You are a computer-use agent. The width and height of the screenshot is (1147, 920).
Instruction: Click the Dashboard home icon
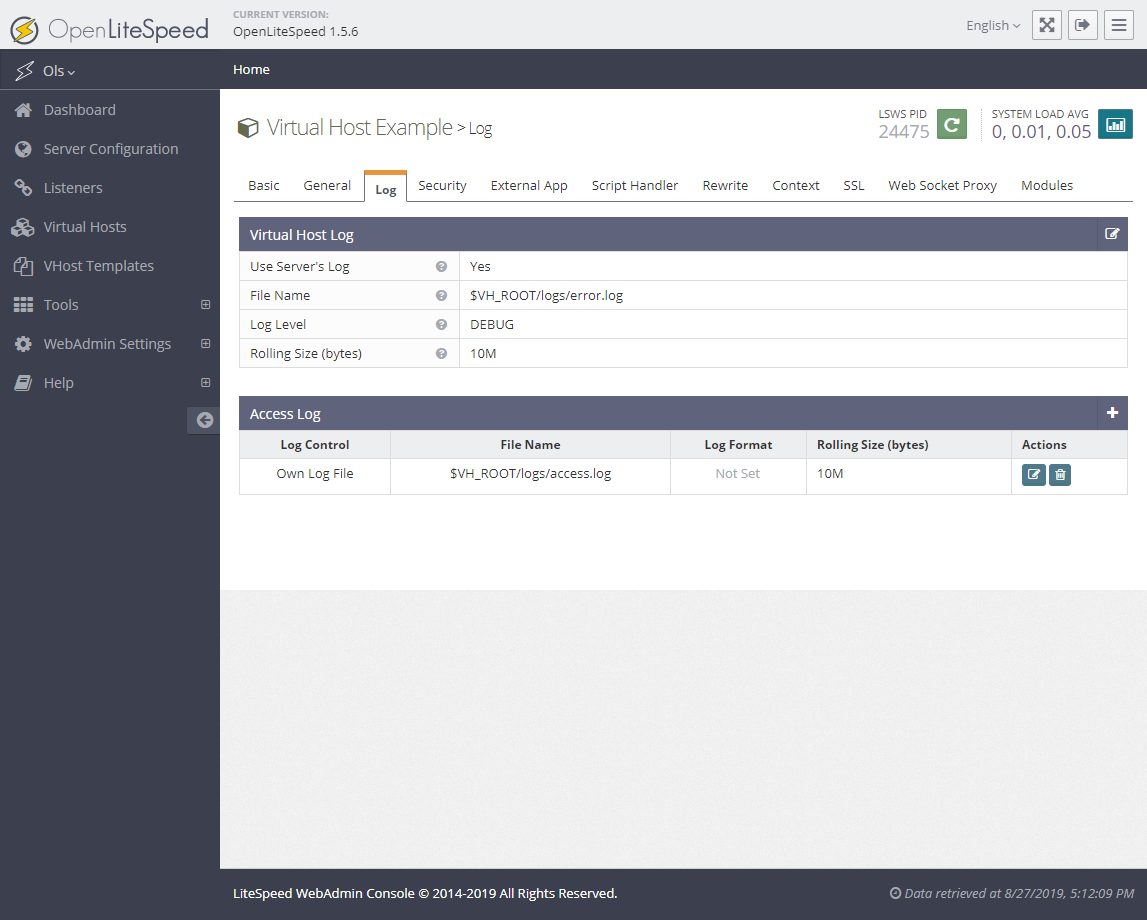coord(23,110)
